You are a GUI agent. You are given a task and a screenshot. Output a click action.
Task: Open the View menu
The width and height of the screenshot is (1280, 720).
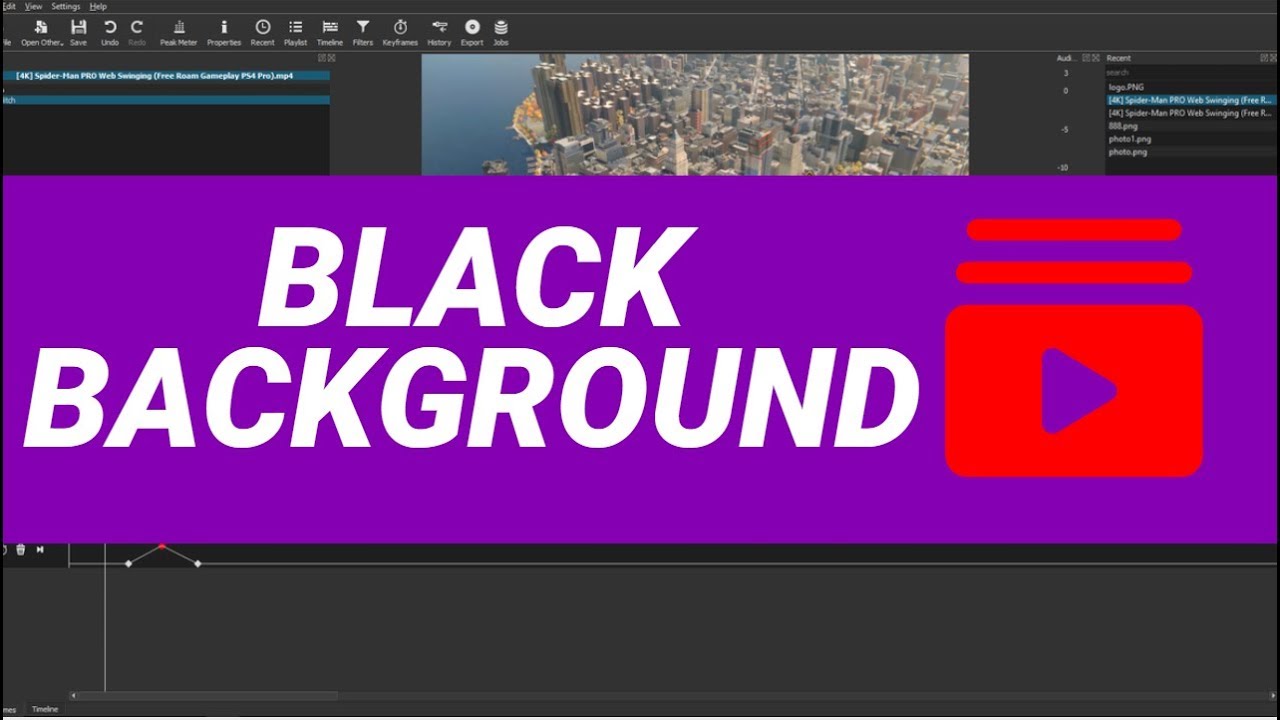33,6
